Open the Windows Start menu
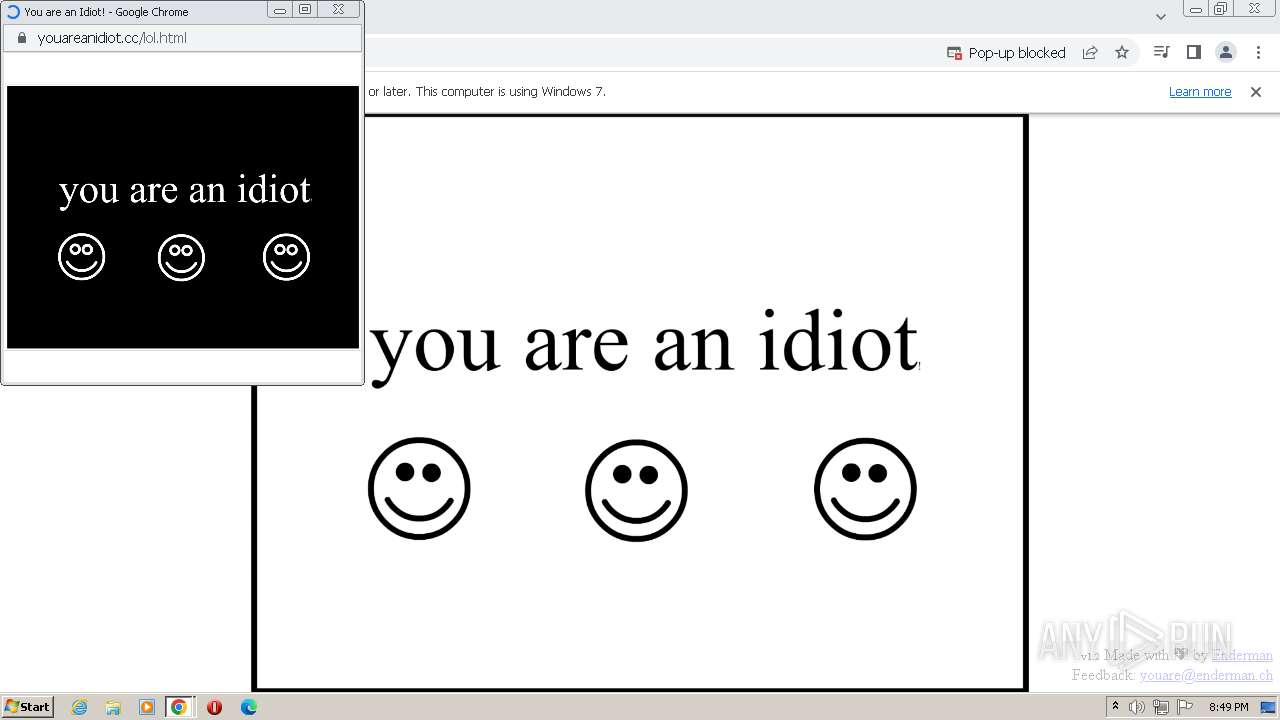Screen dimensions: 1280x720 tap(27, 707)
